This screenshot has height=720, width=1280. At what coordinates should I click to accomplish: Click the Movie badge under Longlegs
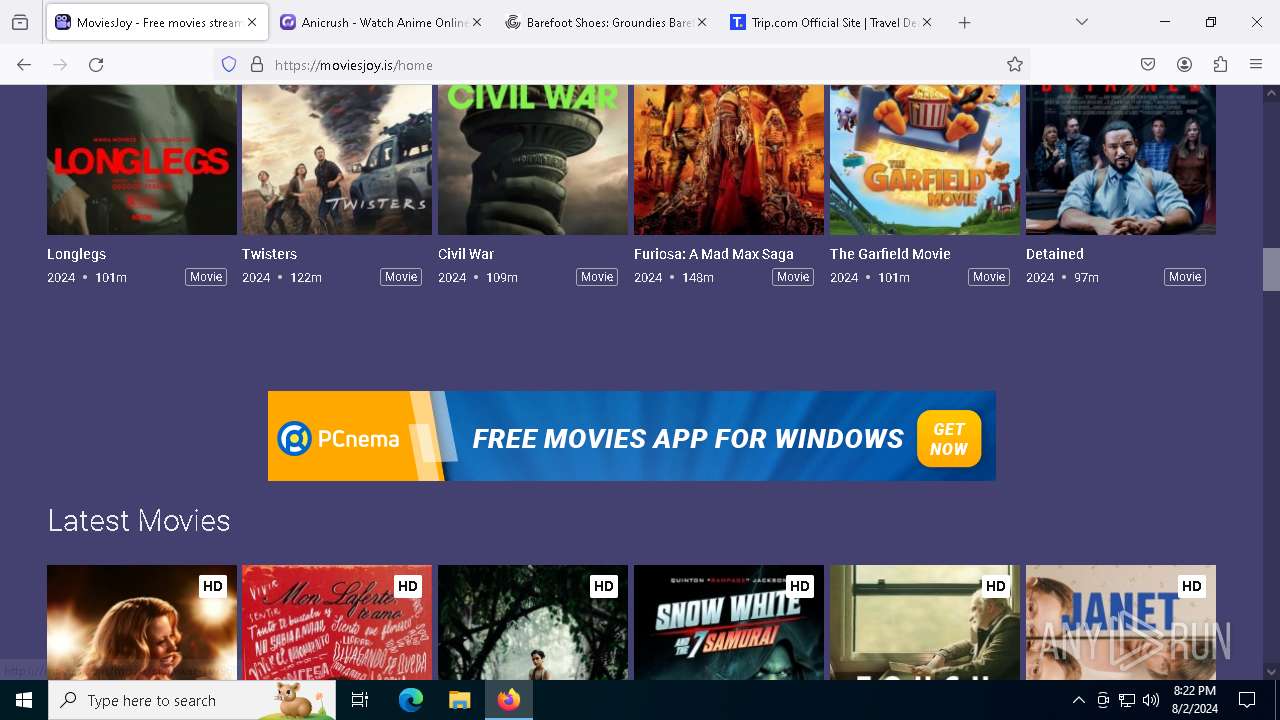click(206, 277)
